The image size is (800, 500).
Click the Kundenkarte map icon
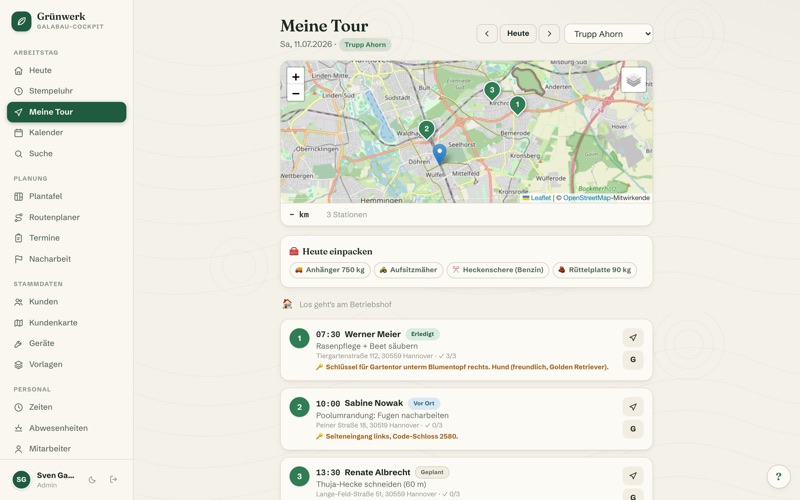18,323
